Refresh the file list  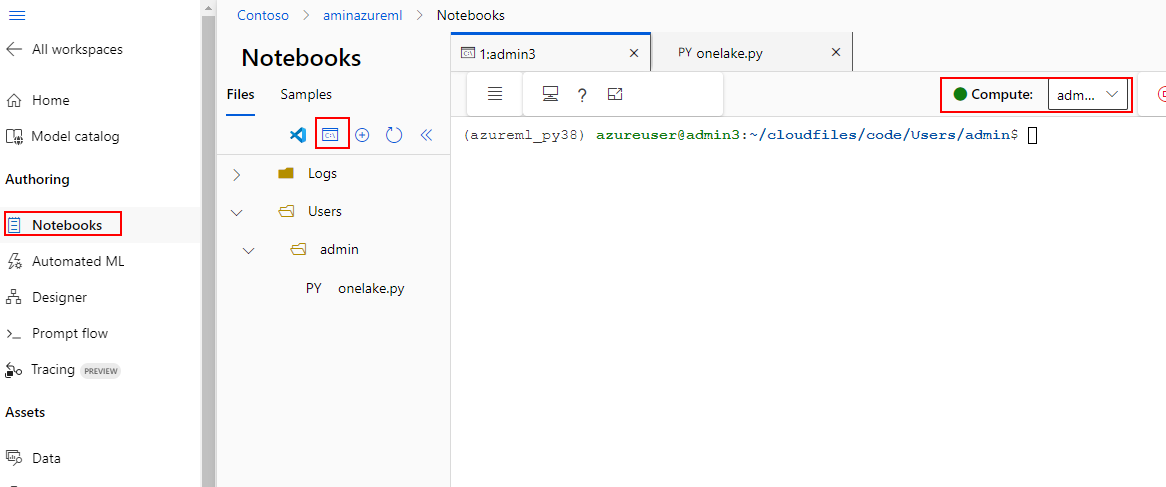pyautogui.click(x=394, y=135)
